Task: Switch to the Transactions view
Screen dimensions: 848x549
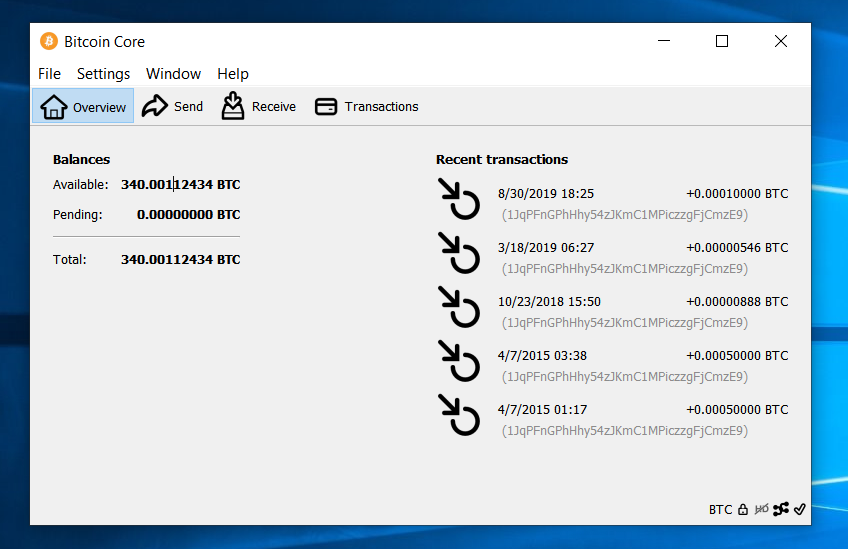Action: click(366, 107)
